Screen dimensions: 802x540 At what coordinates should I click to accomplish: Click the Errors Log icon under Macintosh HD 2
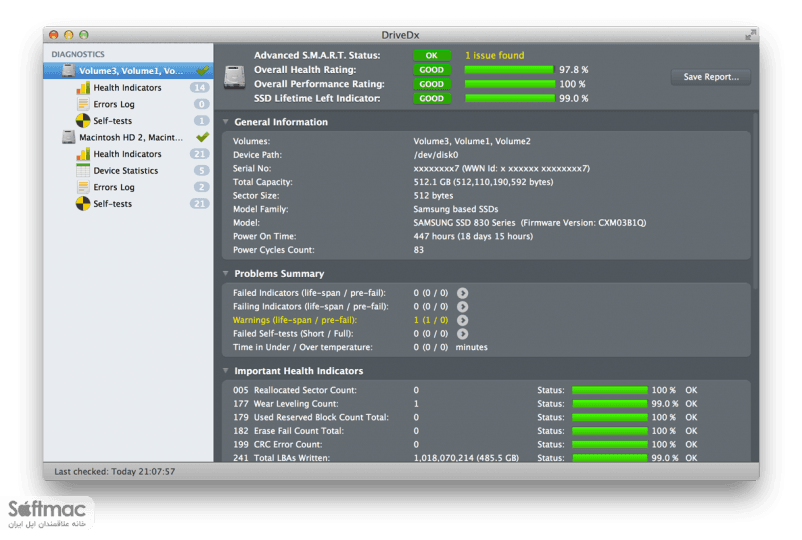coord(83,187)
